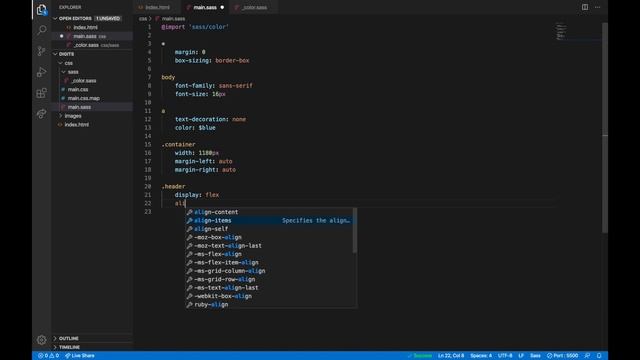Select main.sass in Open Editors list
Screen dimensions: 640x360
tap(85, 36)
